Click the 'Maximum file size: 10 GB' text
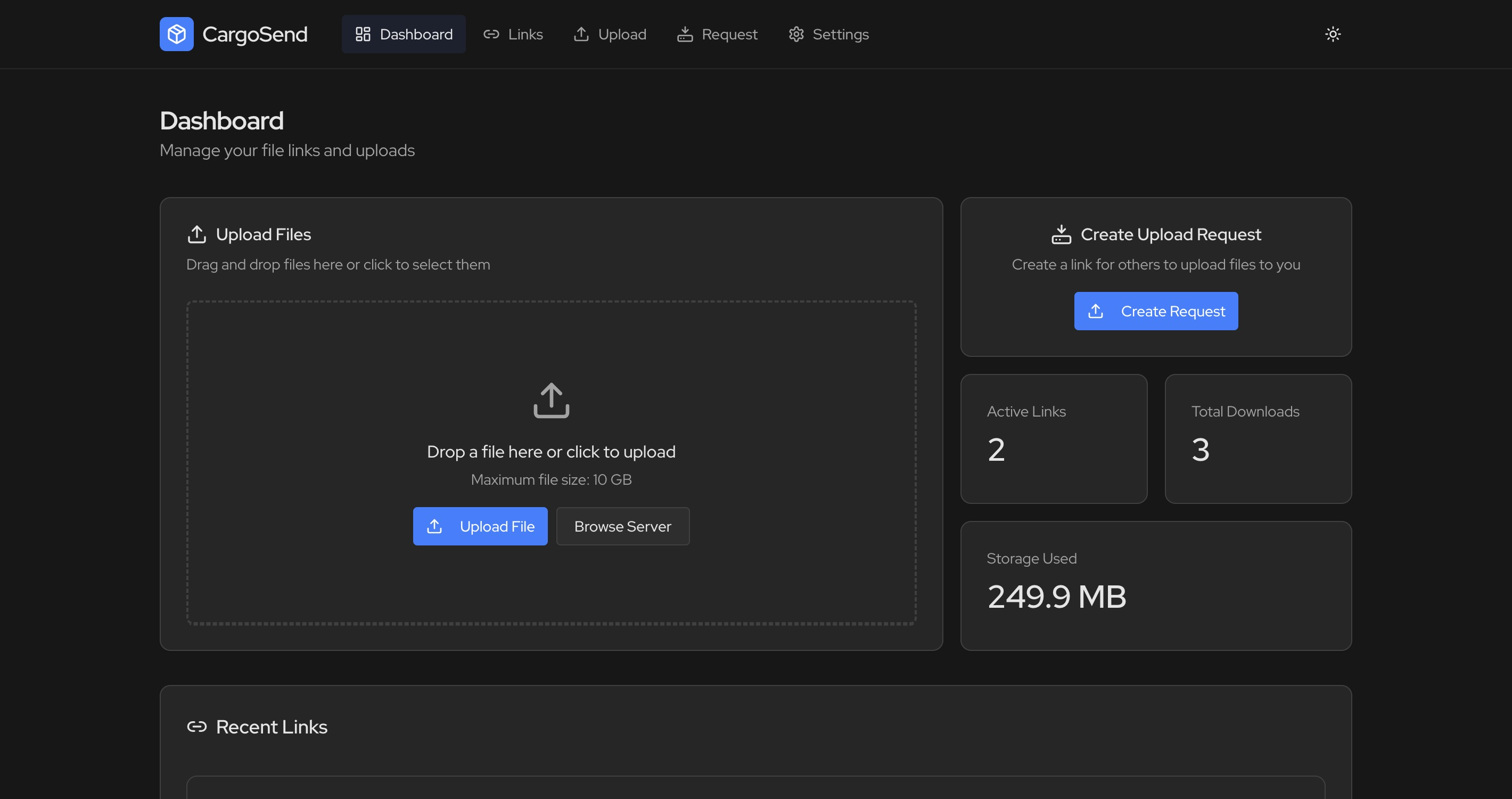The image size is (1512, 799). [551, 479]
